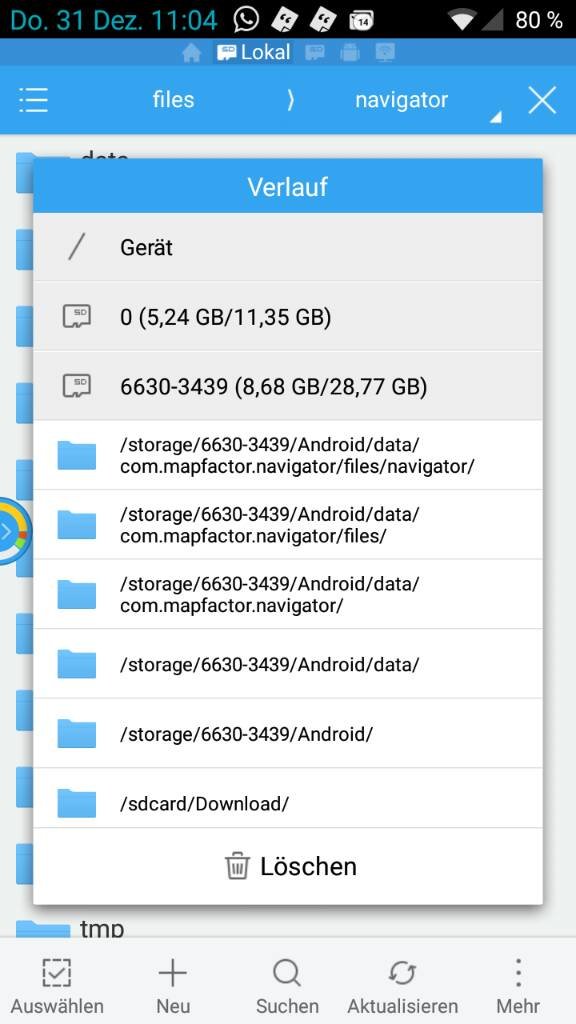Viewport: 576px width, 1024px height.
Task: Open internal storage 0 (5,24 GB/11,35 GB)
Action: [x=288, y=317]
